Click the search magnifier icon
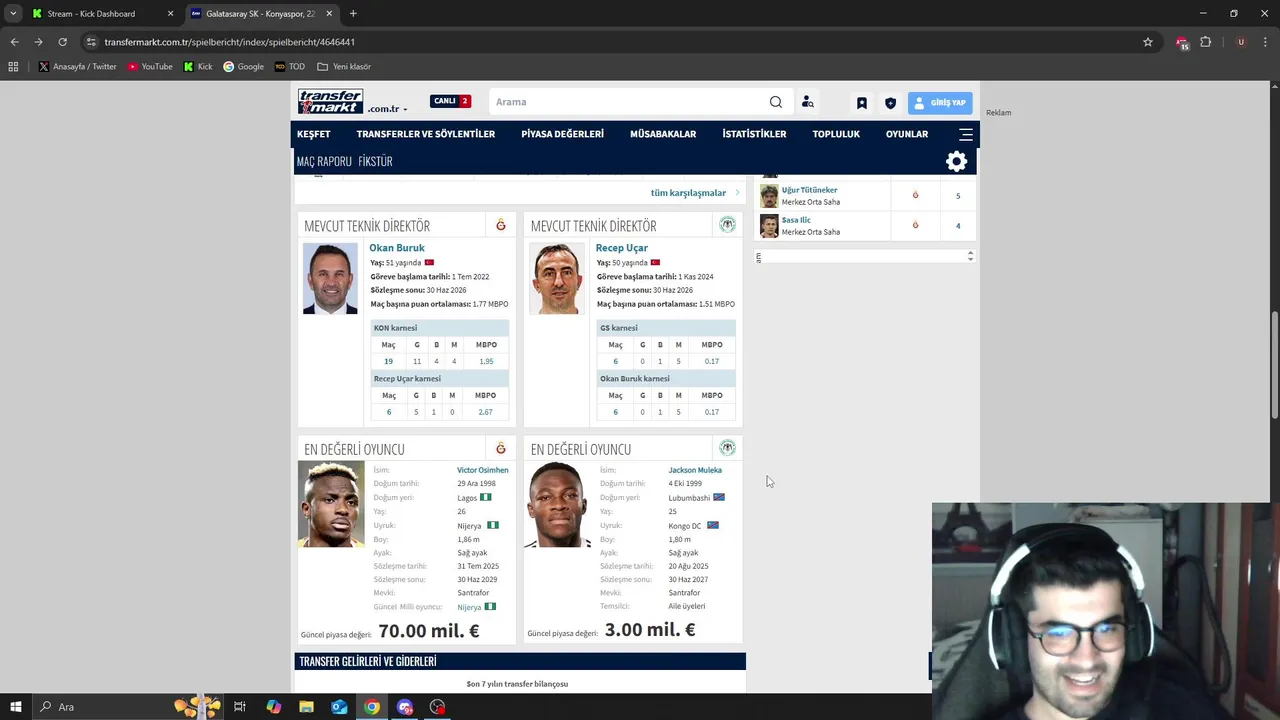The width and height of the screenshot is (1280, 720). click(775, 102)
